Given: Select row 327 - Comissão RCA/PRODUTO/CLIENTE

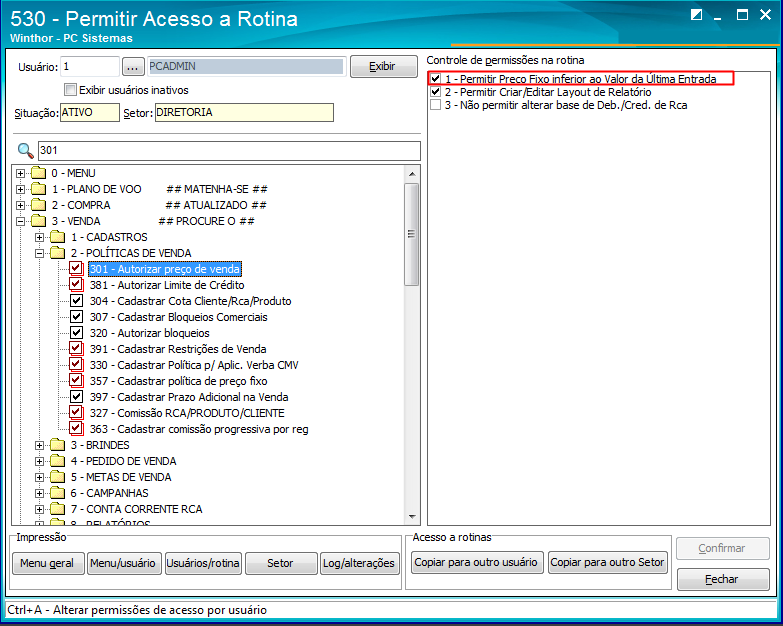Looking at the screenshot, I should click(x=187, y=413).
